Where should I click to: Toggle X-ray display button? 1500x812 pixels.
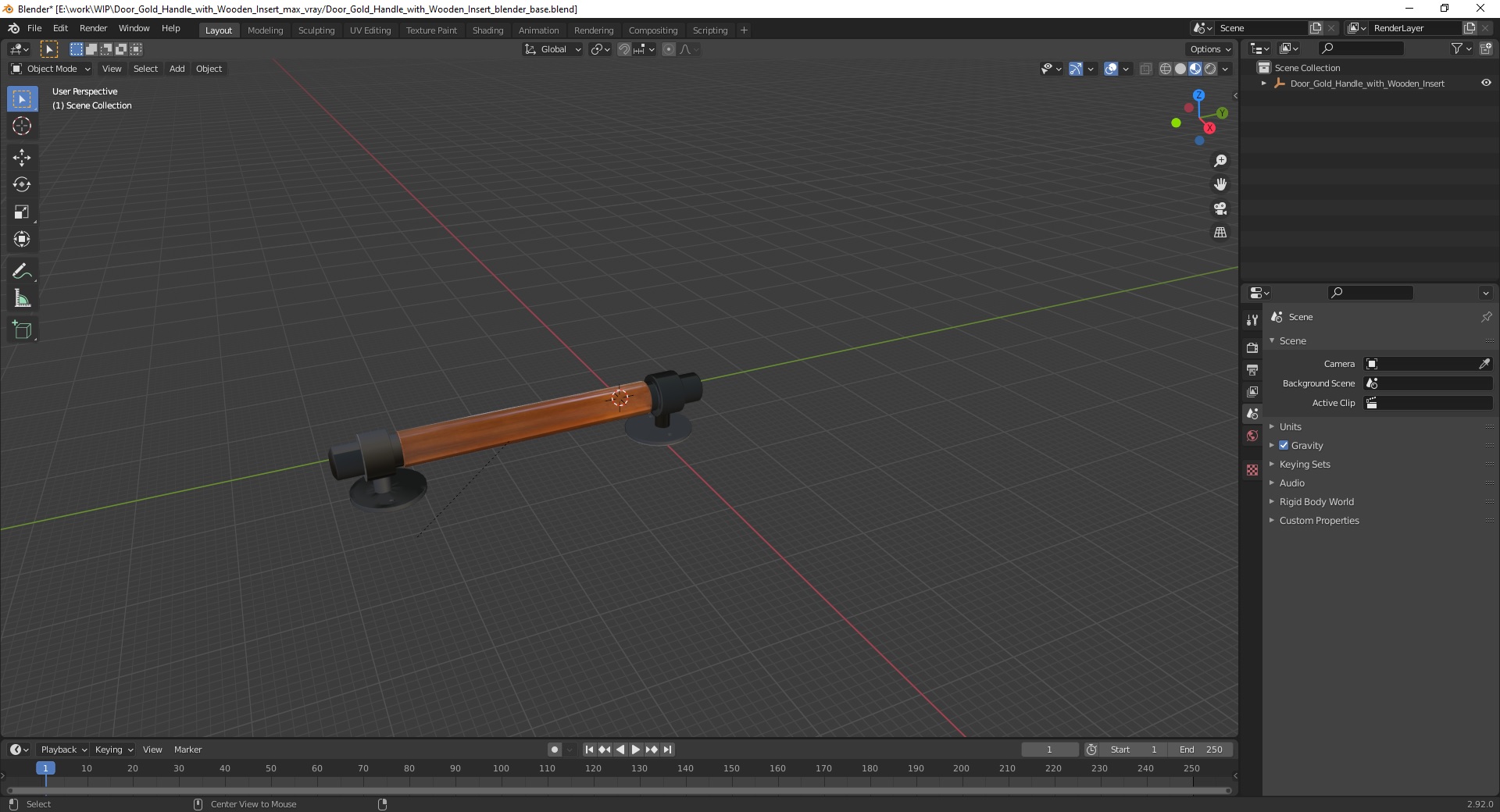point(1145,69)
